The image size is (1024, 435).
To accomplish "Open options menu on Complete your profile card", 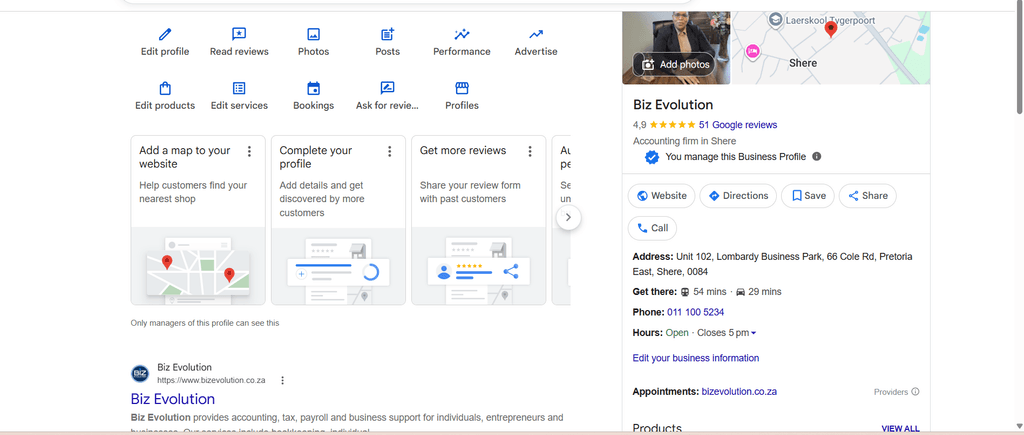I will pyautogui.click(x=389, y=152).
